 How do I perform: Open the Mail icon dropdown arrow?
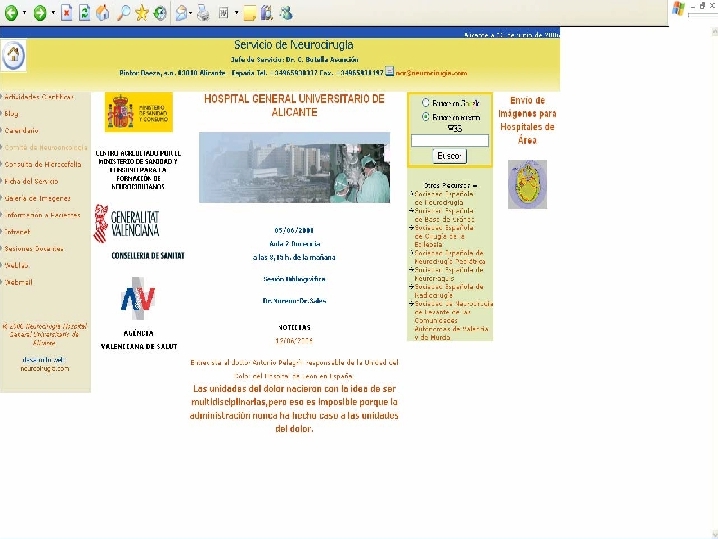tap(190, 13)
